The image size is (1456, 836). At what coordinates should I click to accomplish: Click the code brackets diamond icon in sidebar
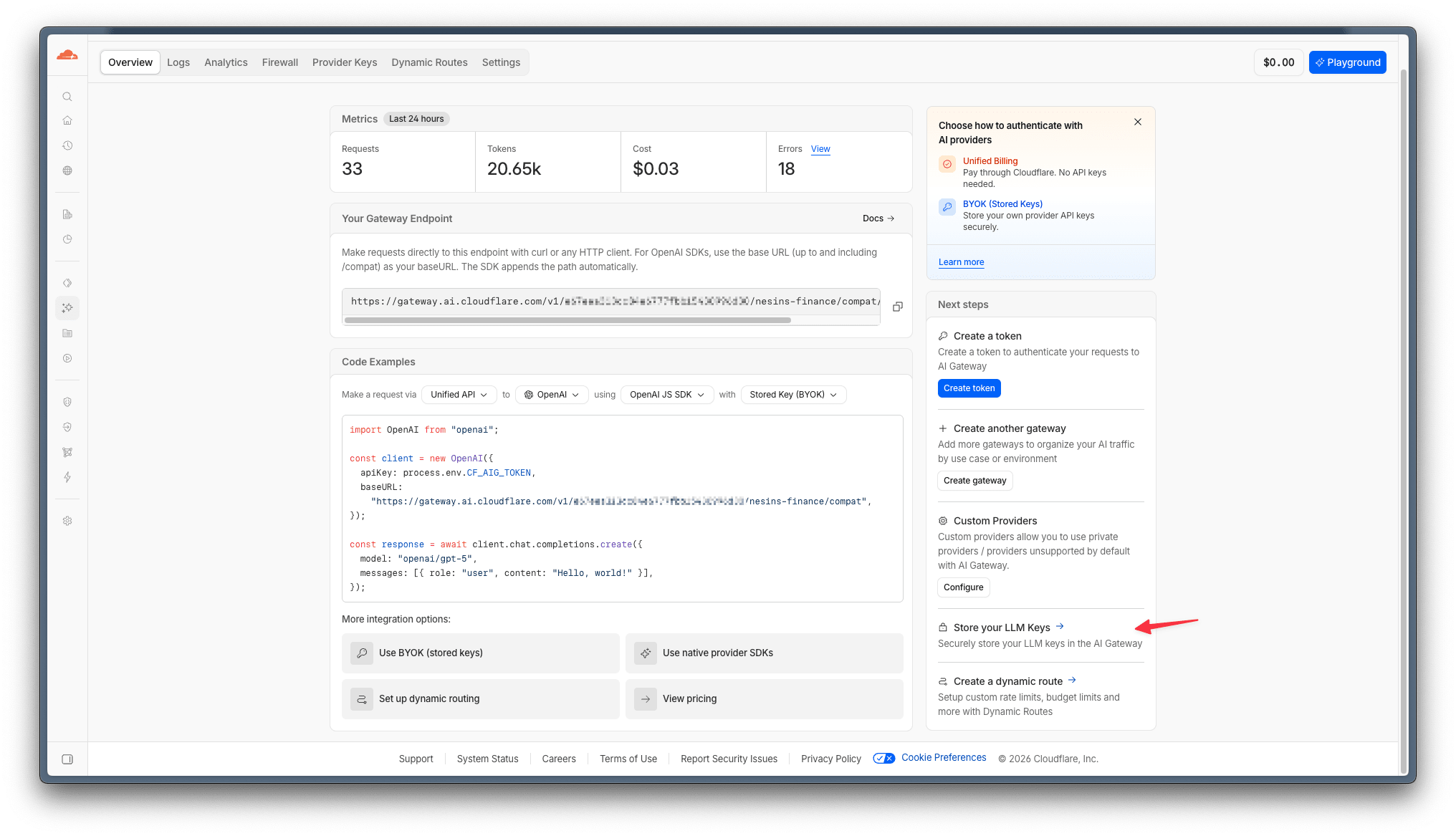pyautogui.click(x=67, y=283)
